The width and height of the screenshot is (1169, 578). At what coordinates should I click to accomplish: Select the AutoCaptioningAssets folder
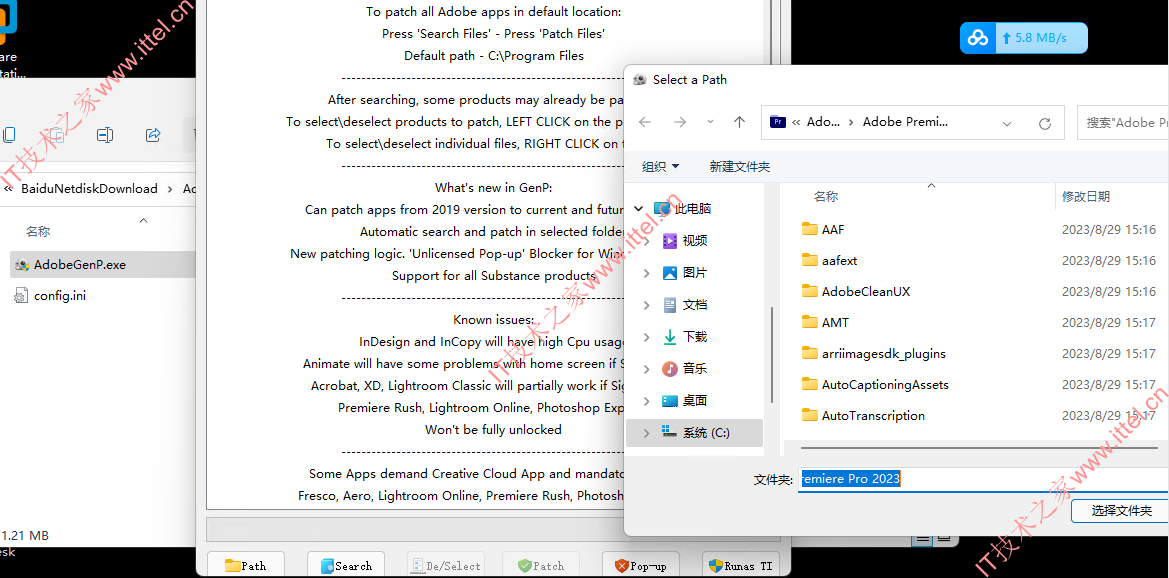[885, 385]
